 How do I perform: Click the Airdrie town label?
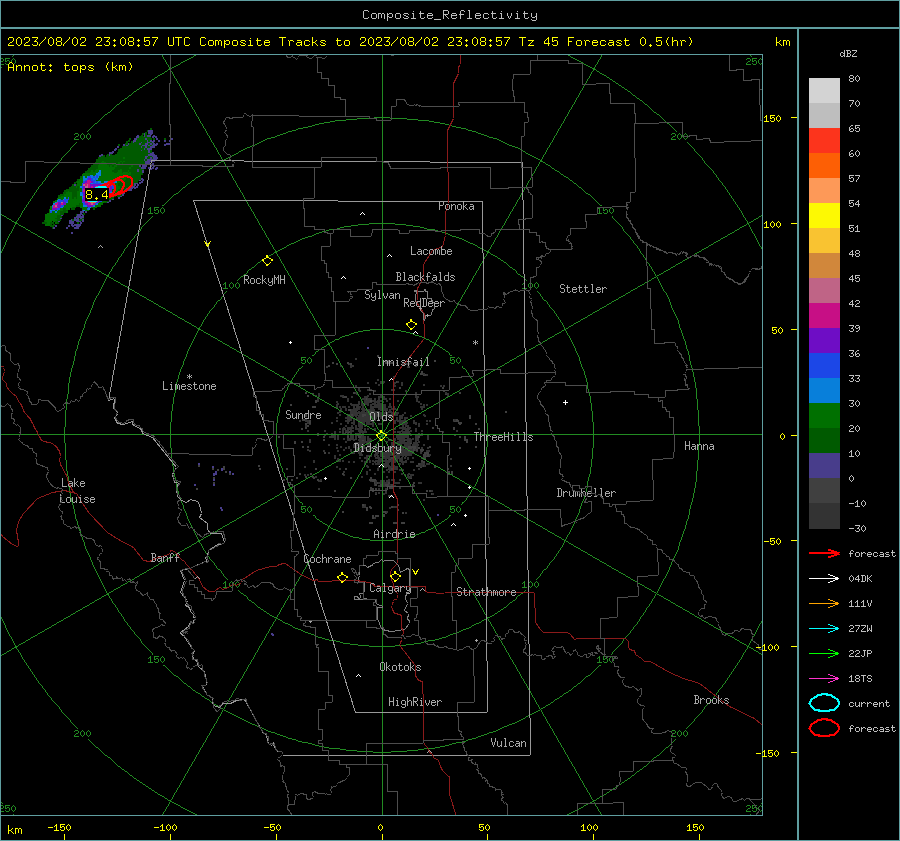(x=394, y=534)
